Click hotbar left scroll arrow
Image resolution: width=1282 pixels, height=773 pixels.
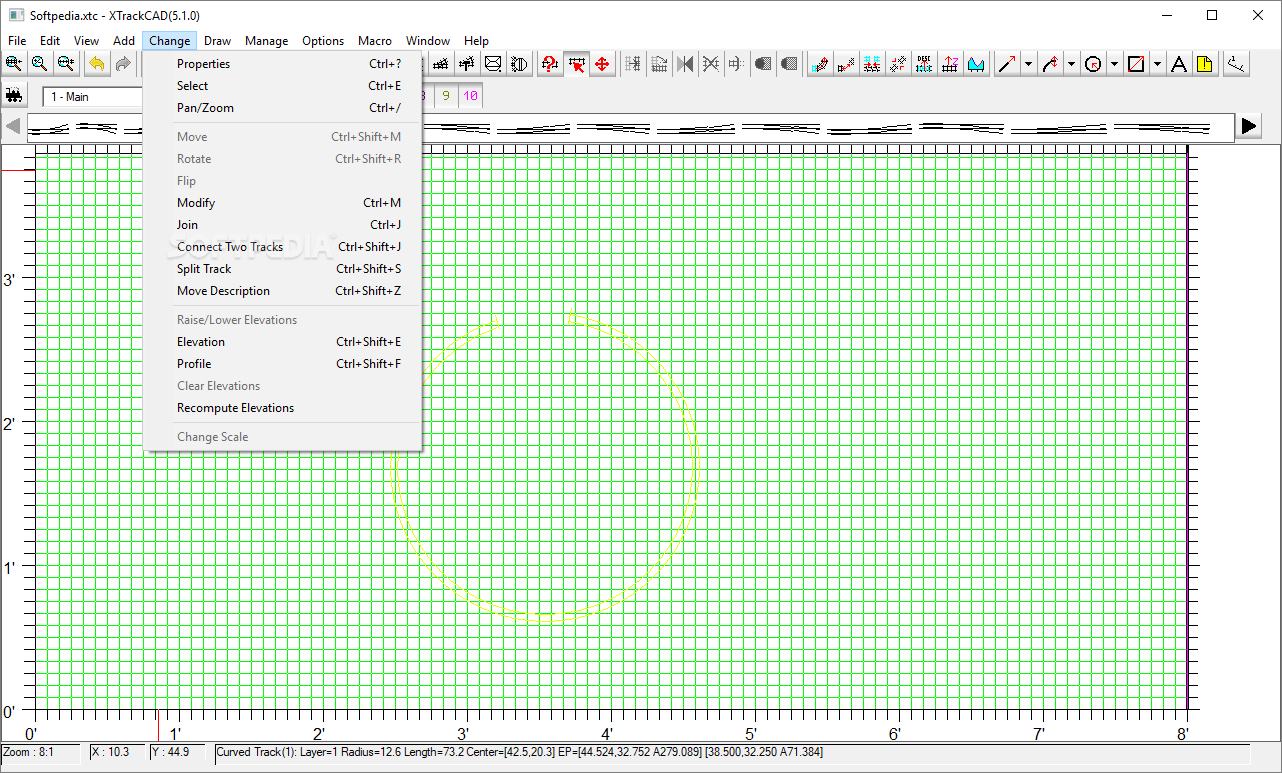pyautogui.click(x=14, y=127)
